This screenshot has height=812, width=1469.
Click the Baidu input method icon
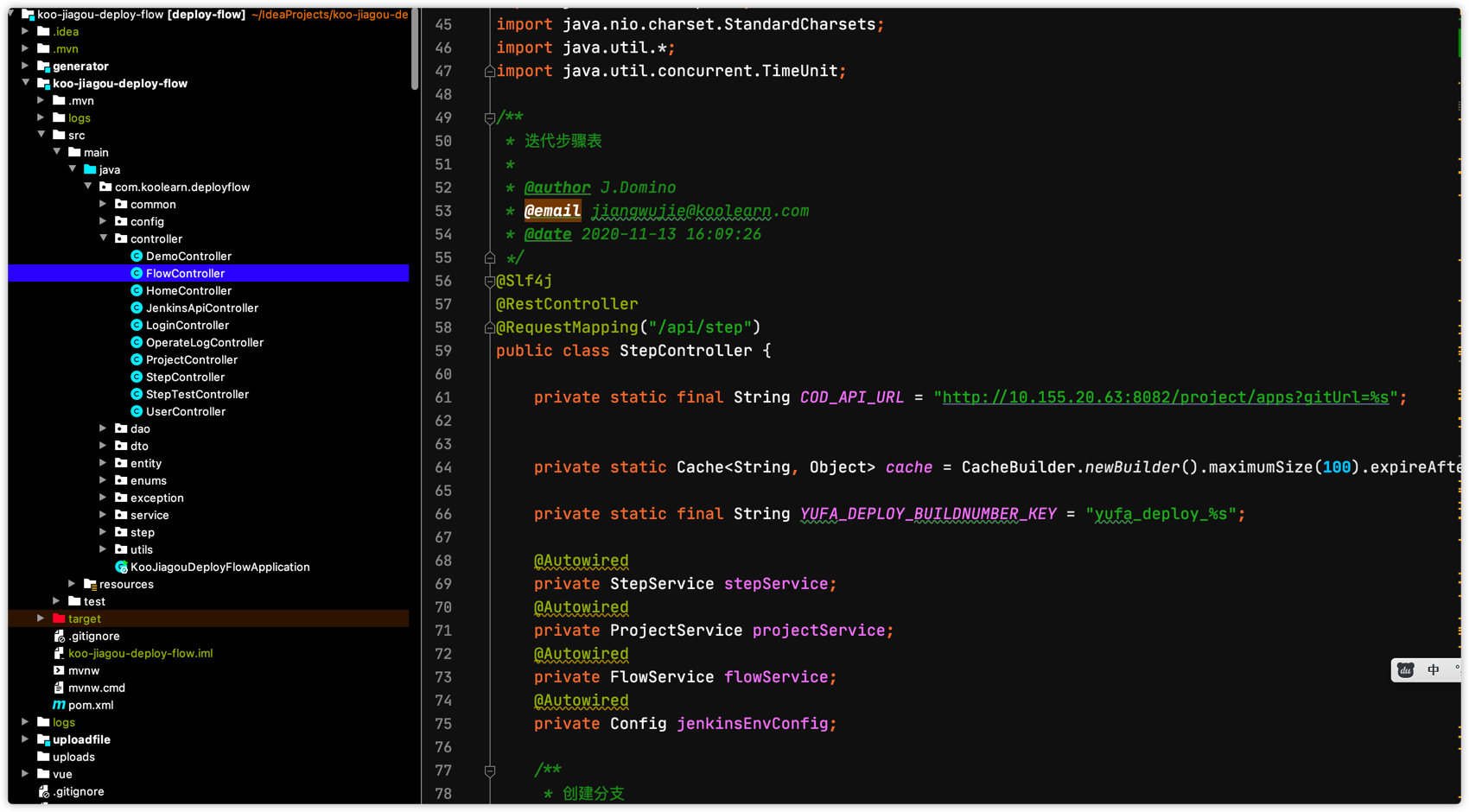tap(1406, 670)
